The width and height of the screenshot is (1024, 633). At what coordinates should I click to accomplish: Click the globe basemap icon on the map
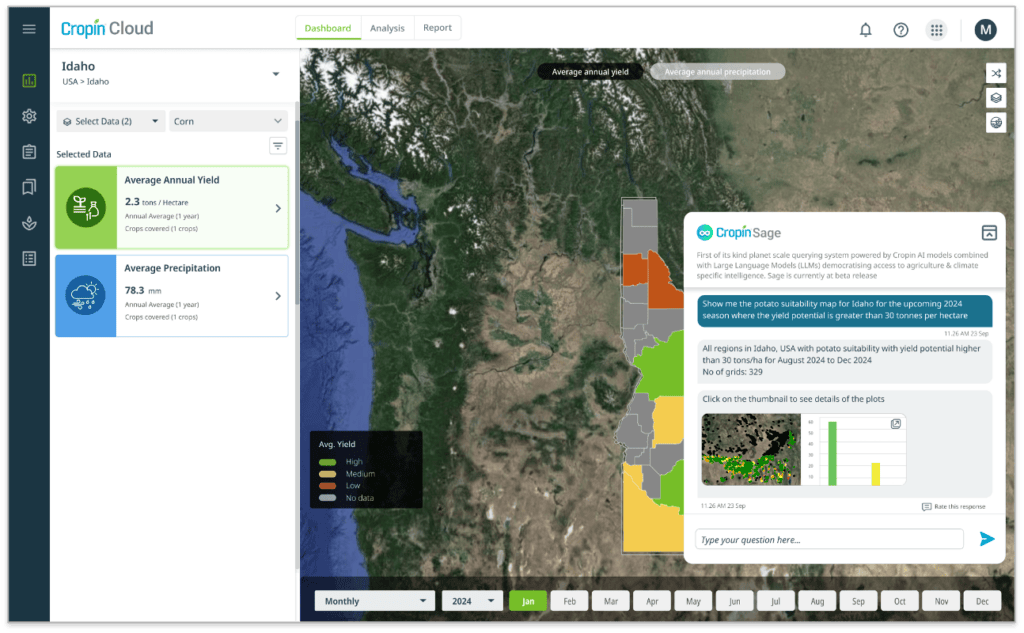(996, 122)
